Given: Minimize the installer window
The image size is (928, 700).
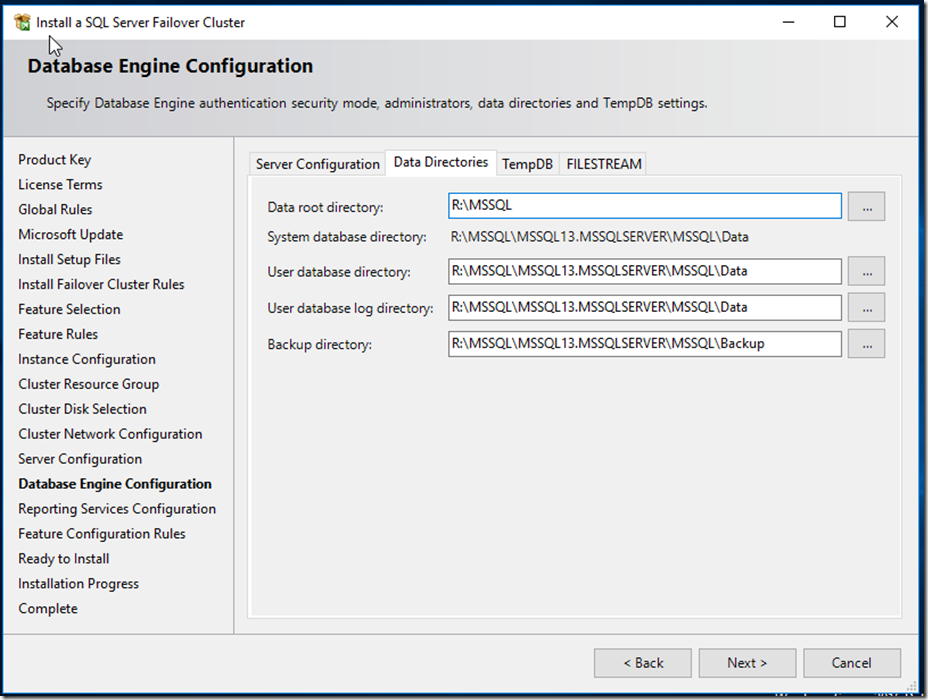Looking at the screenshot, I should pos(788,22).
